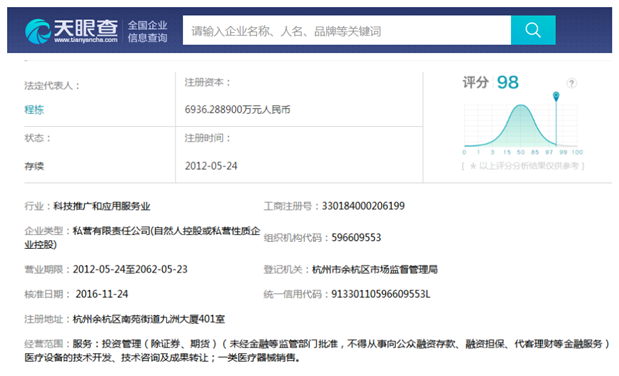The height and width of the screenshot is (376, 619).
Task: Click unified credit code 91330110596609553L
Action: point(381,294)
